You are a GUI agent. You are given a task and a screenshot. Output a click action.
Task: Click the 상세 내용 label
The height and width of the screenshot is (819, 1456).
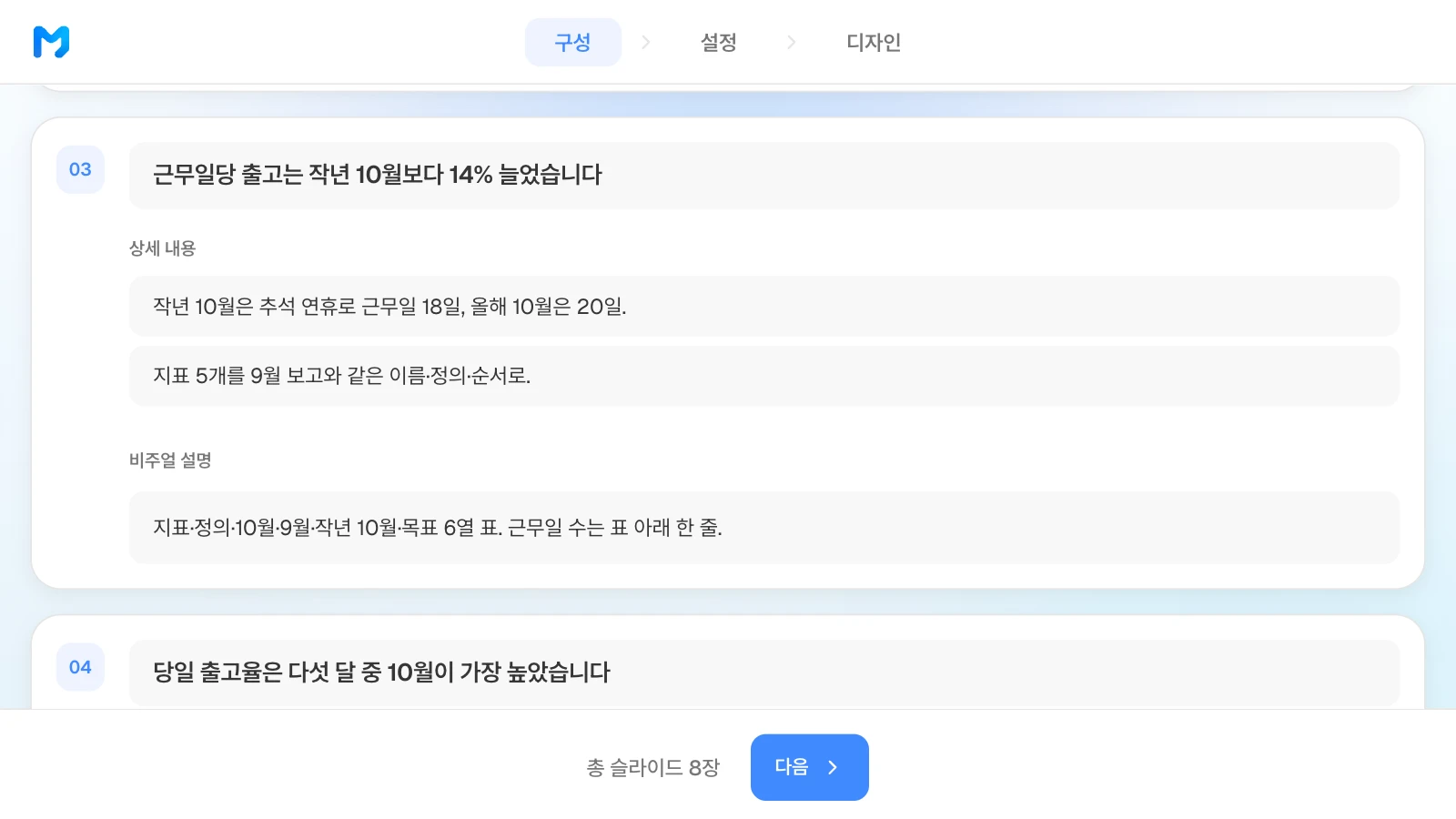(x=162, y=248)
